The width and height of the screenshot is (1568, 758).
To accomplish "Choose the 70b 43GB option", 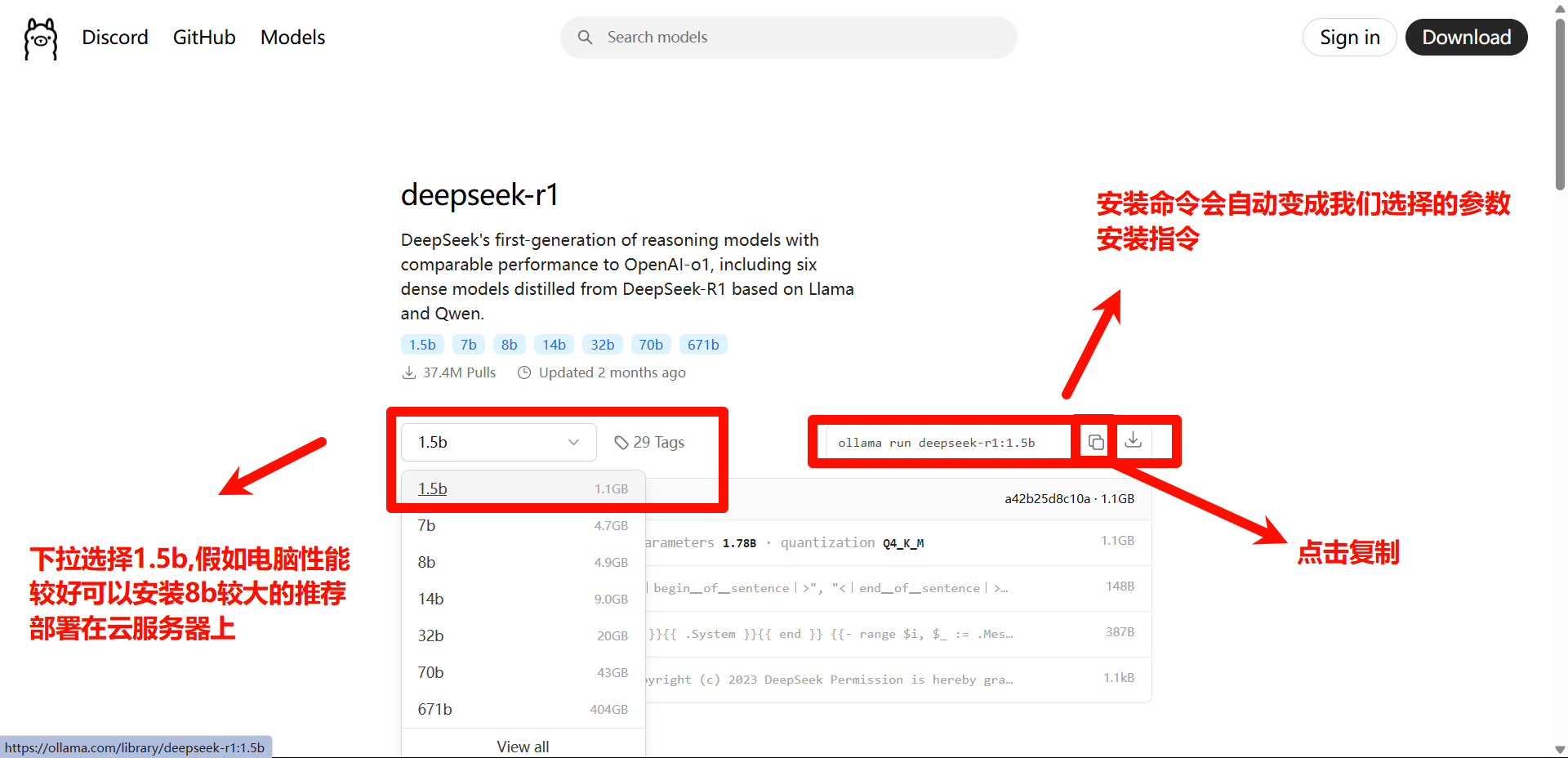I will click(523, 672).
